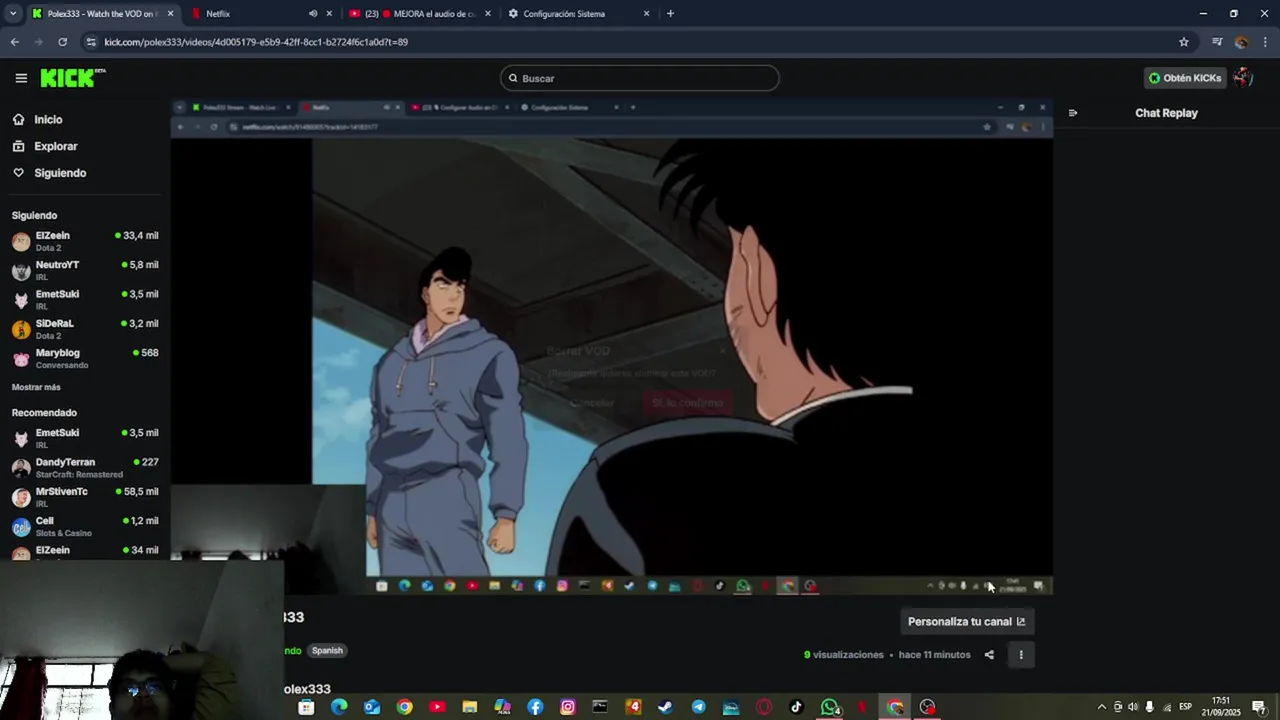Open Microsoft Store from taskbar

click(x=306, y=707)
